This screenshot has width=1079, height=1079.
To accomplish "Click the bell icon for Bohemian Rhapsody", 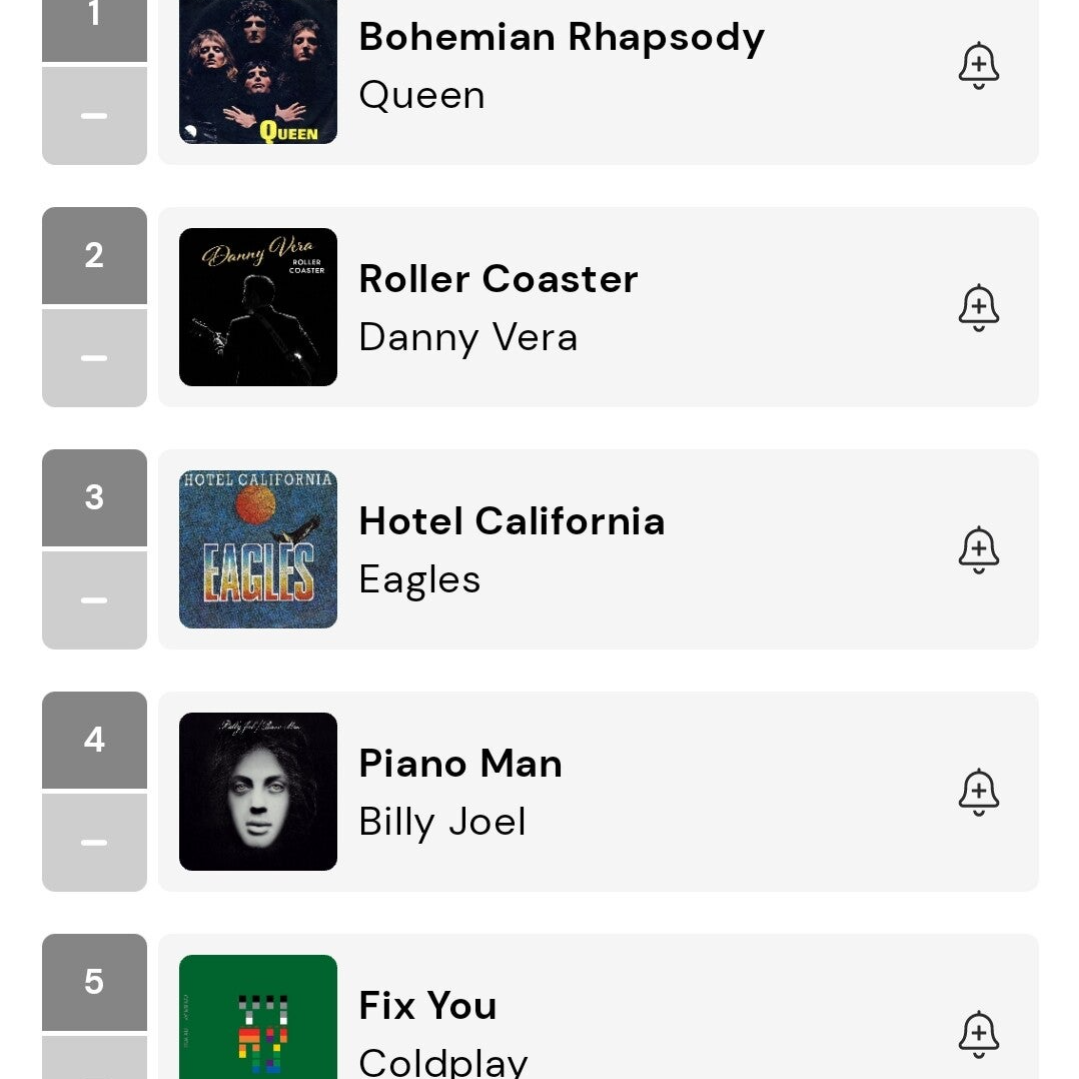I will tap(978, 66).
